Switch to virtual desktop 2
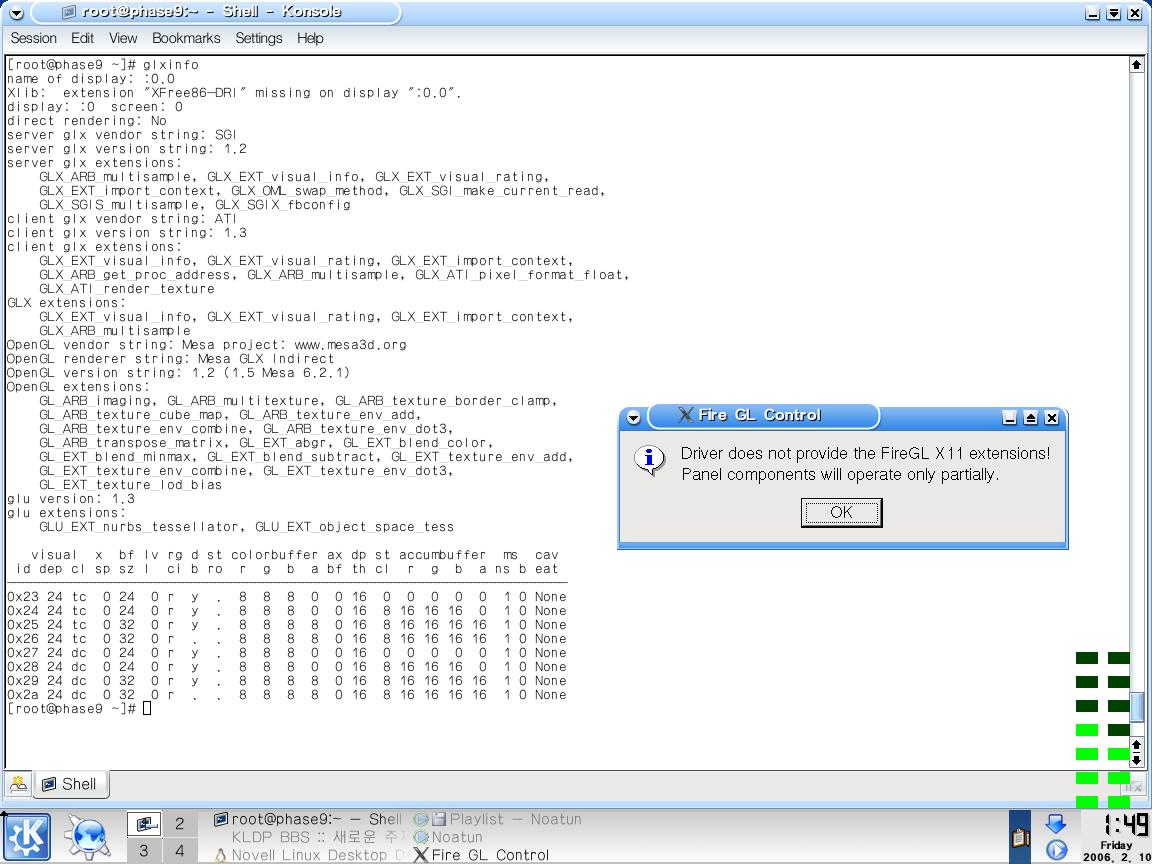 point(179,824)
